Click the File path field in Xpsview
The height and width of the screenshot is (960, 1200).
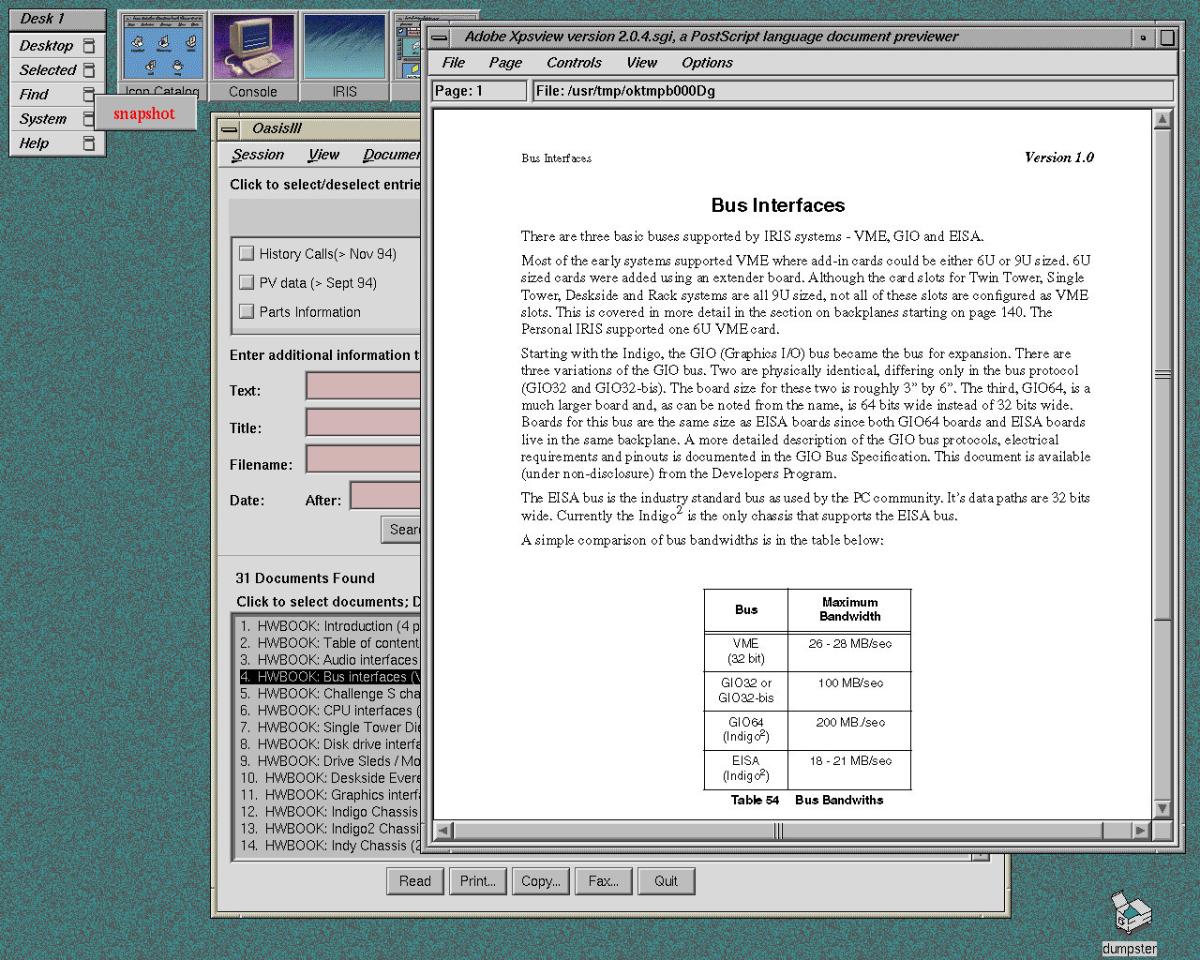coord(853,91)
